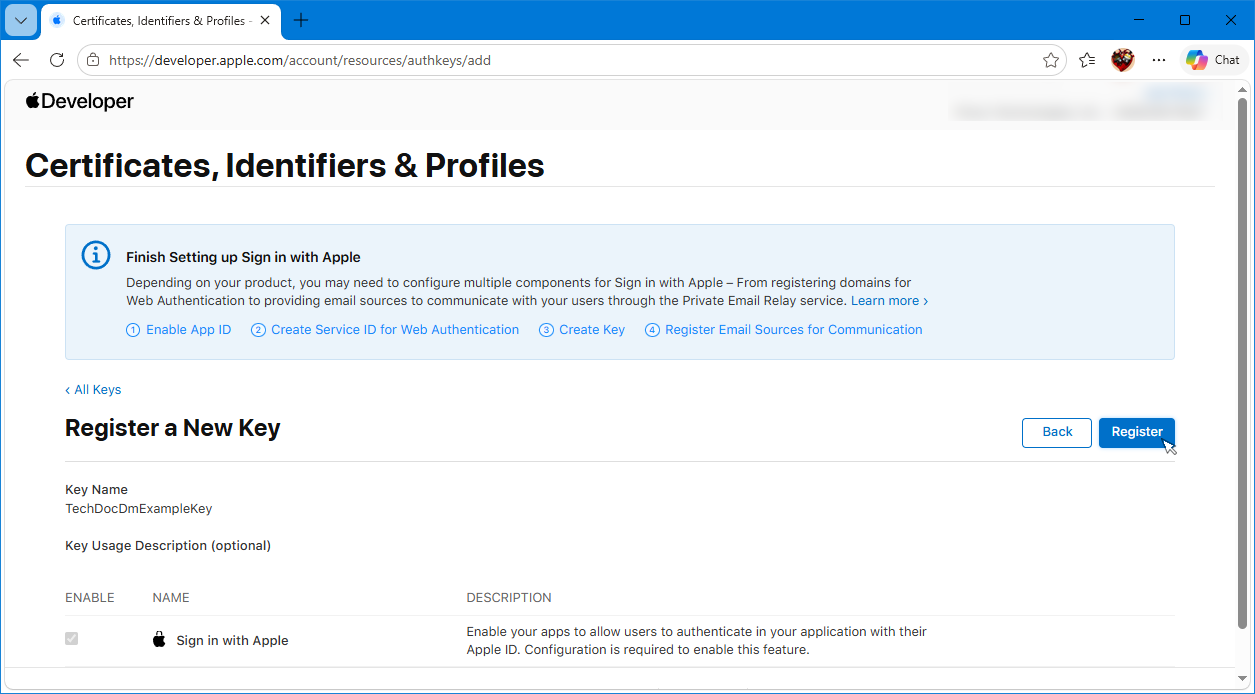Click the DESCRIPTION column header
Screen dimensions: 1255x694
tap(509, 598)
